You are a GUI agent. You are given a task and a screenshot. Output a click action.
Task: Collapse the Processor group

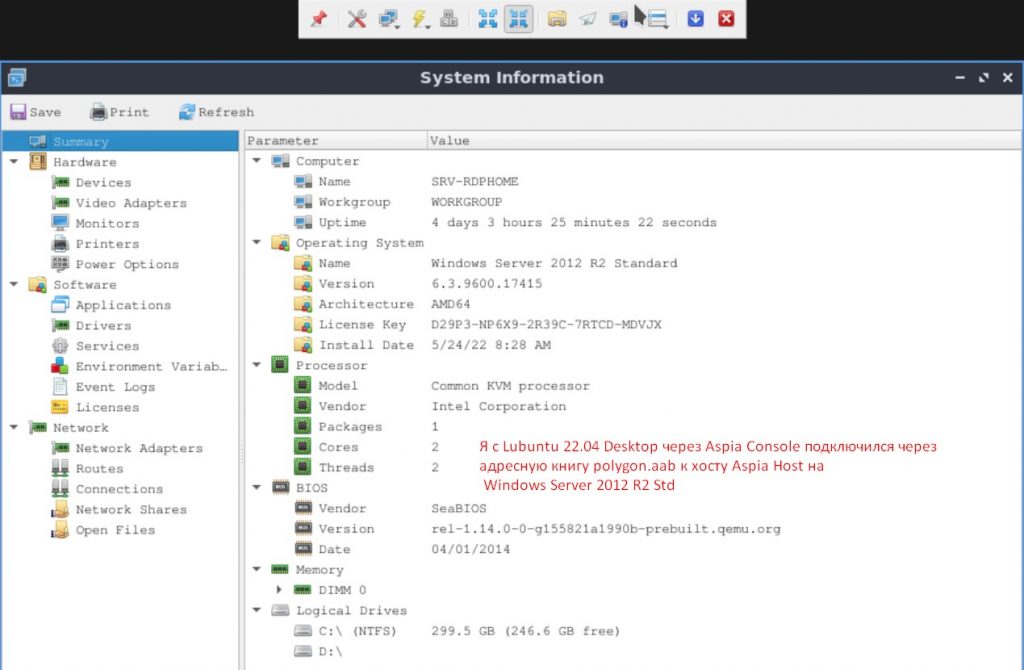[x=257, y=365]
